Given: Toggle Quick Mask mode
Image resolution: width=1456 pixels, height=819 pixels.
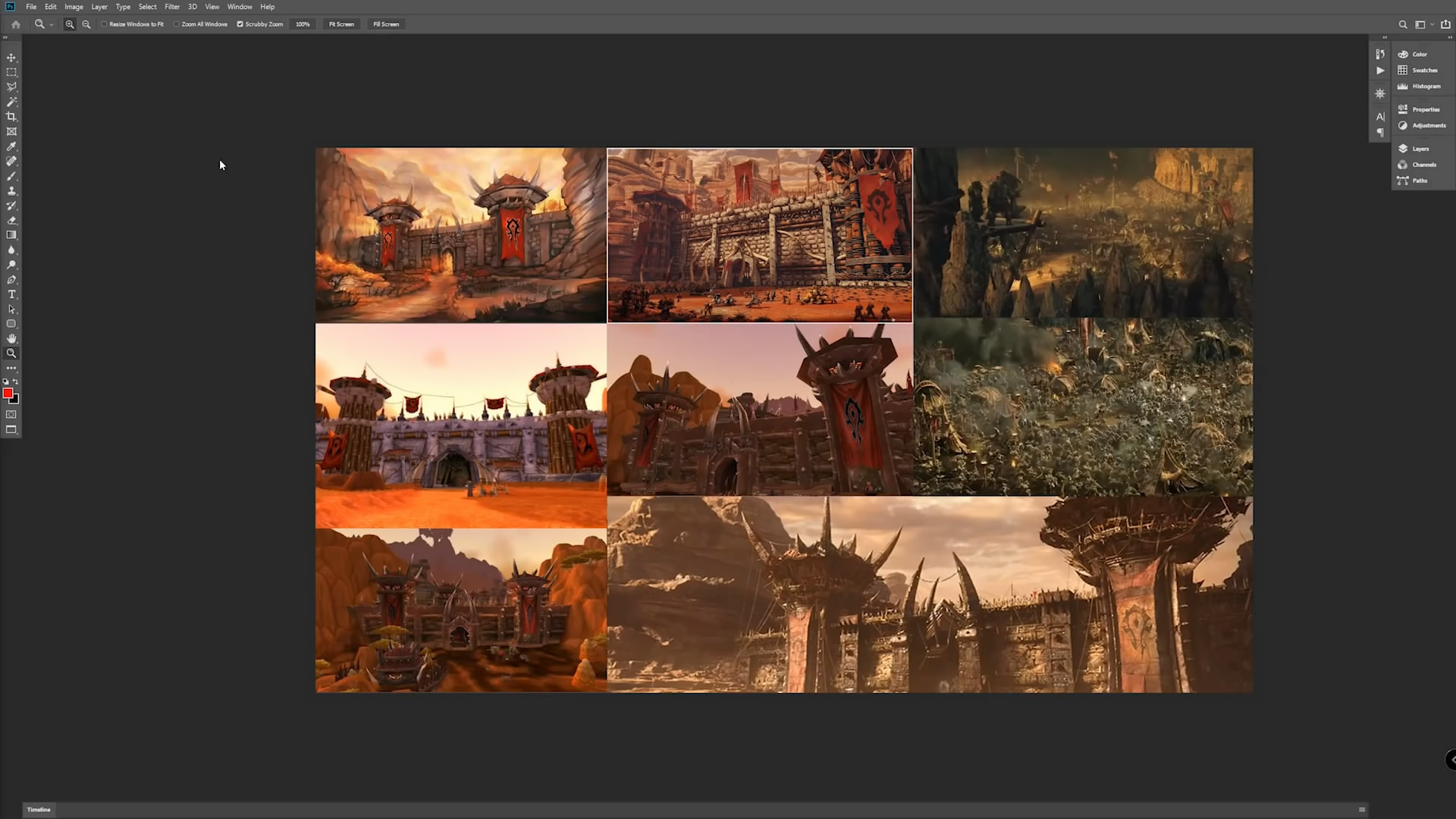Looking at the screenshot, I should click(11, 415).
